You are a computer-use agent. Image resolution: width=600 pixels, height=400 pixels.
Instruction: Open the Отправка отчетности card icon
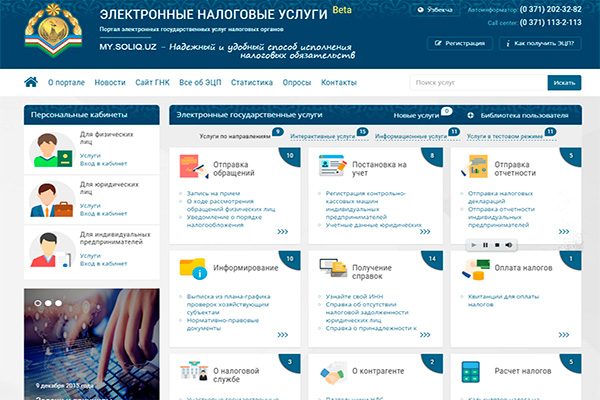tap(474, 167)
